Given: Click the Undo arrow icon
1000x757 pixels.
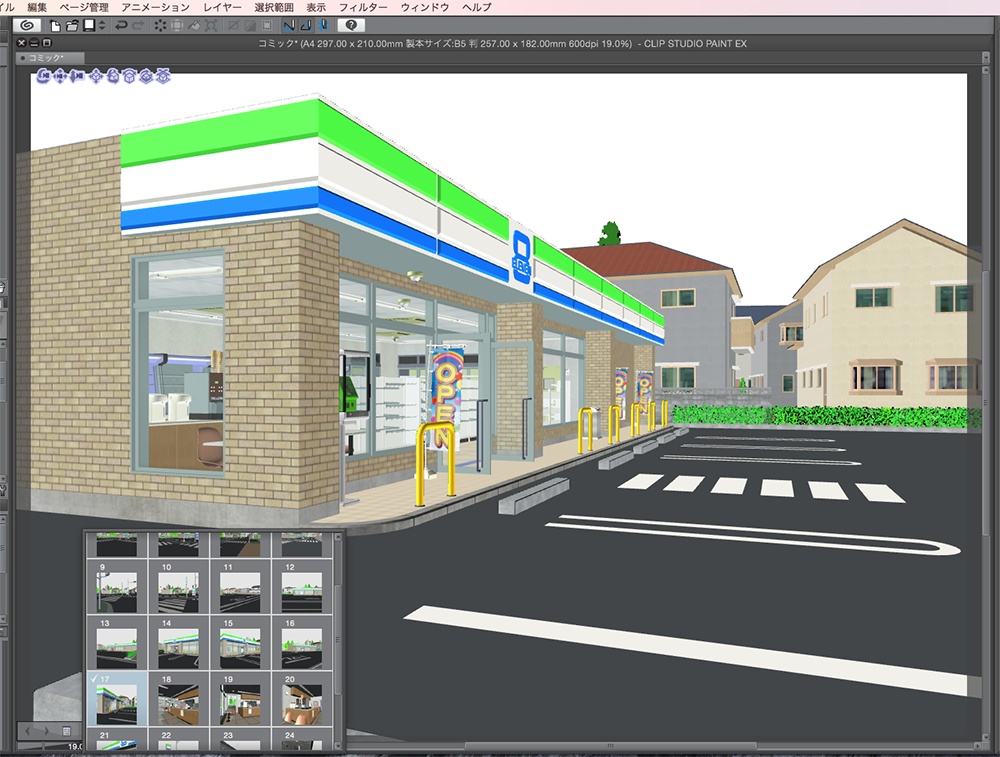Looking at the screenshot, I should [121, 26].
